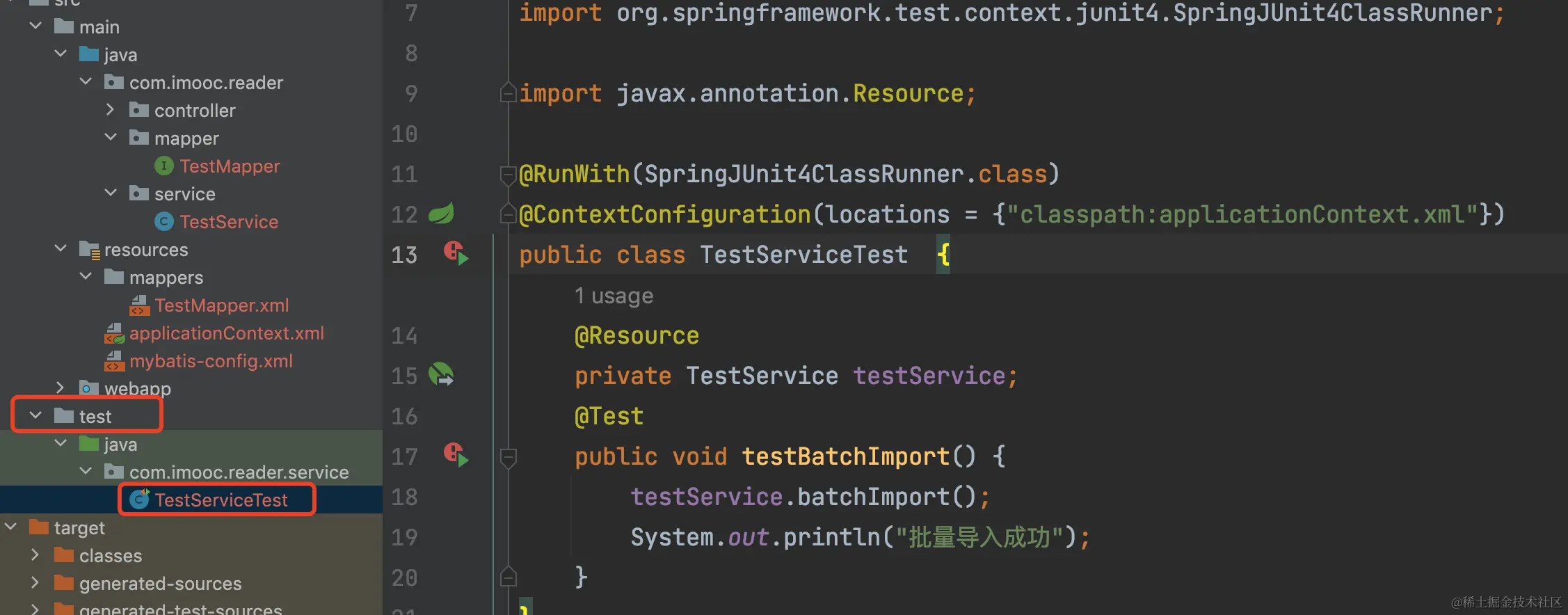Toggle fold at javax.annotation import line

pyautogui.click(x=508, y=93)
